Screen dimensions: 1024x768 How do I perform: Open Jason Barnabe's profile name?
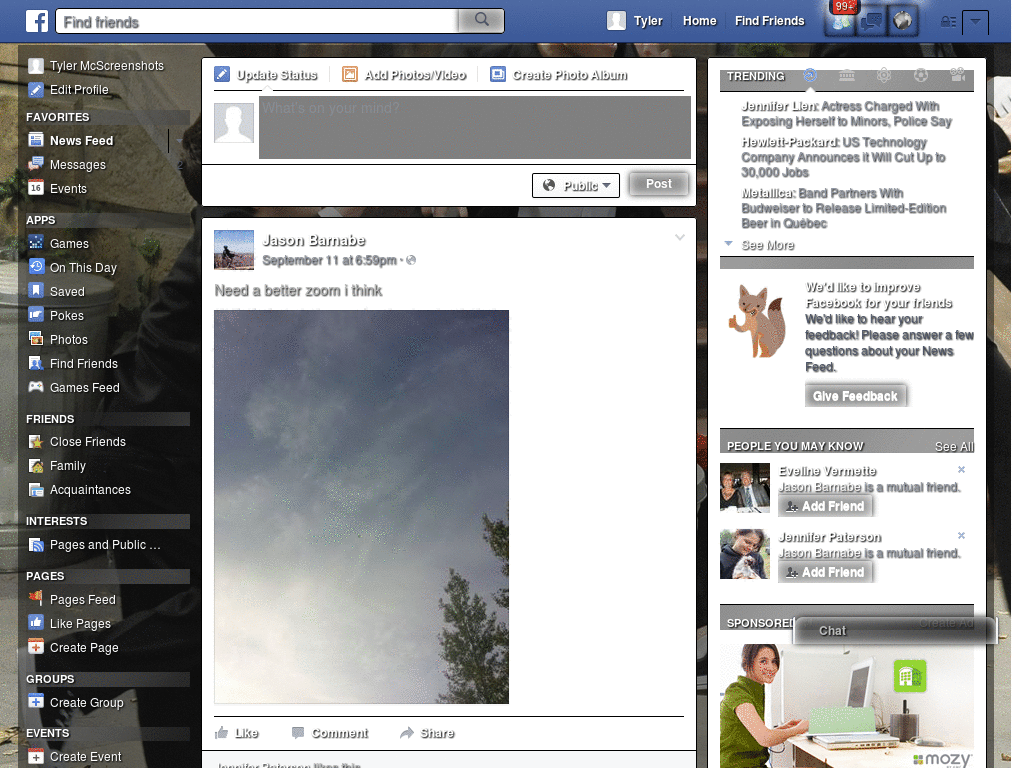313,241
